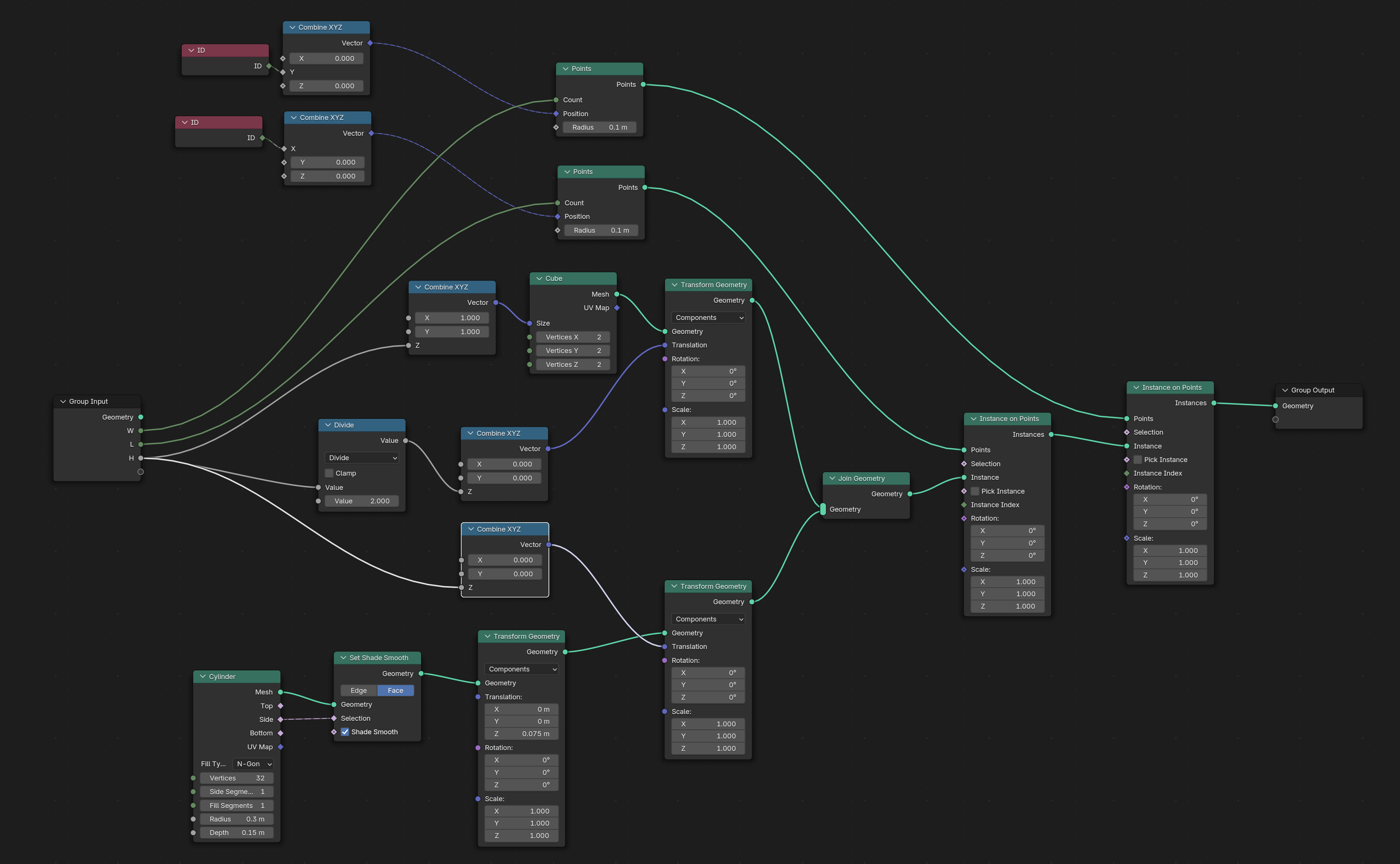Image resolution: width=1400 pixels, height=864 pixels.
Task: Toggle the Clamp checkbox in Divide node
Action: pos(329,473)
